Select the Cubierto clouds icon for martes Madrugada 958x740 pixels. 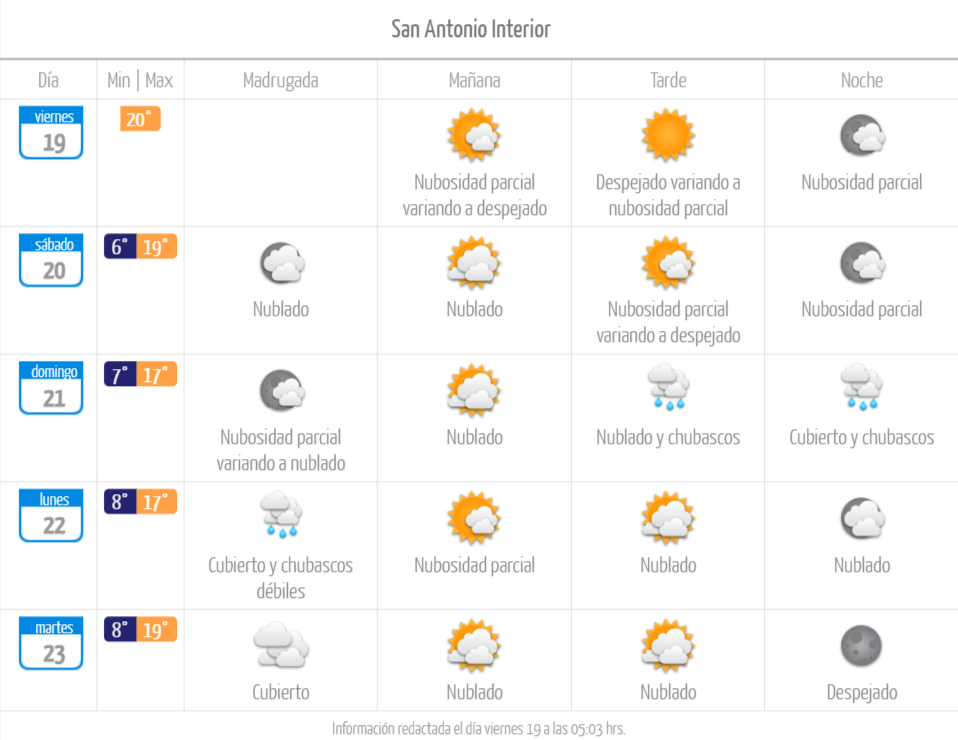pyautogui.click(x=280, y=644)
